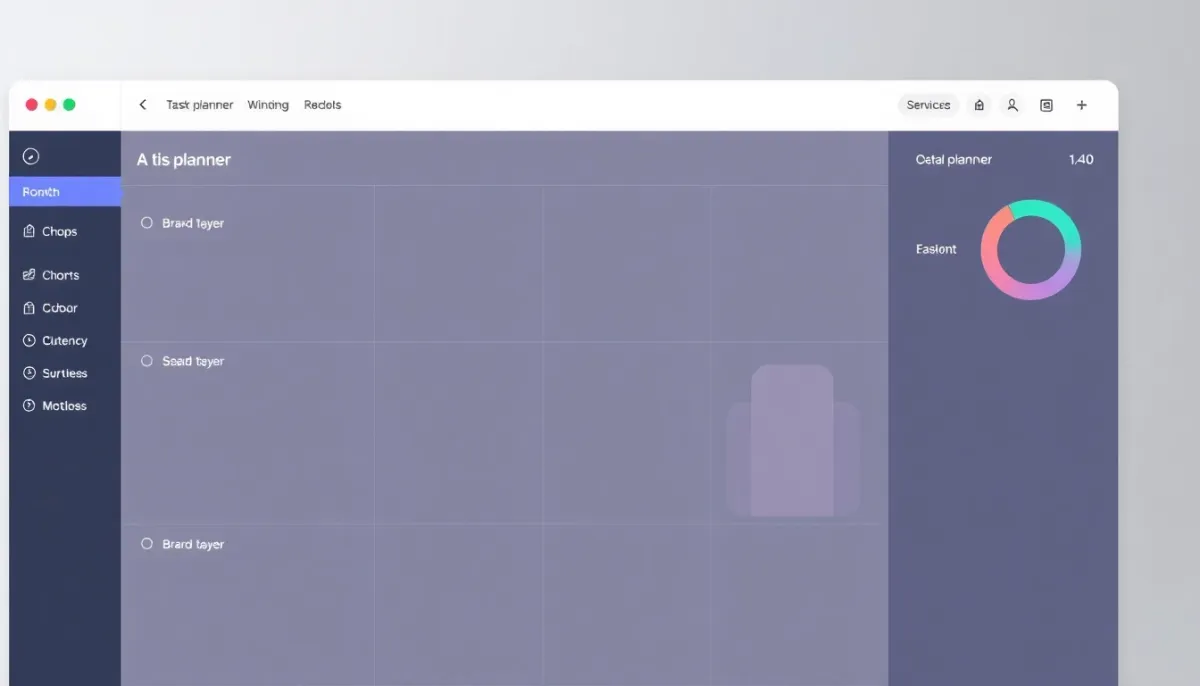Go back using the left chevron
Image resolution: width=1200 pixels, height=686 pixels.
(x=143, y=105)
